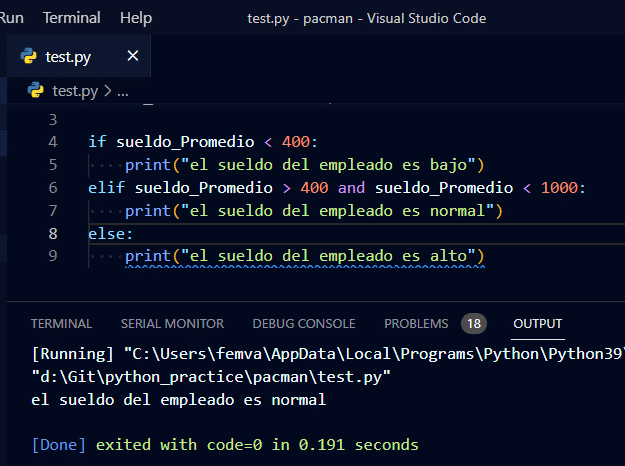This screenshot has height=466, width=625.
Task: Click line number 4 in the gutter
Action: pyautogui.click(x=53, y=142)
